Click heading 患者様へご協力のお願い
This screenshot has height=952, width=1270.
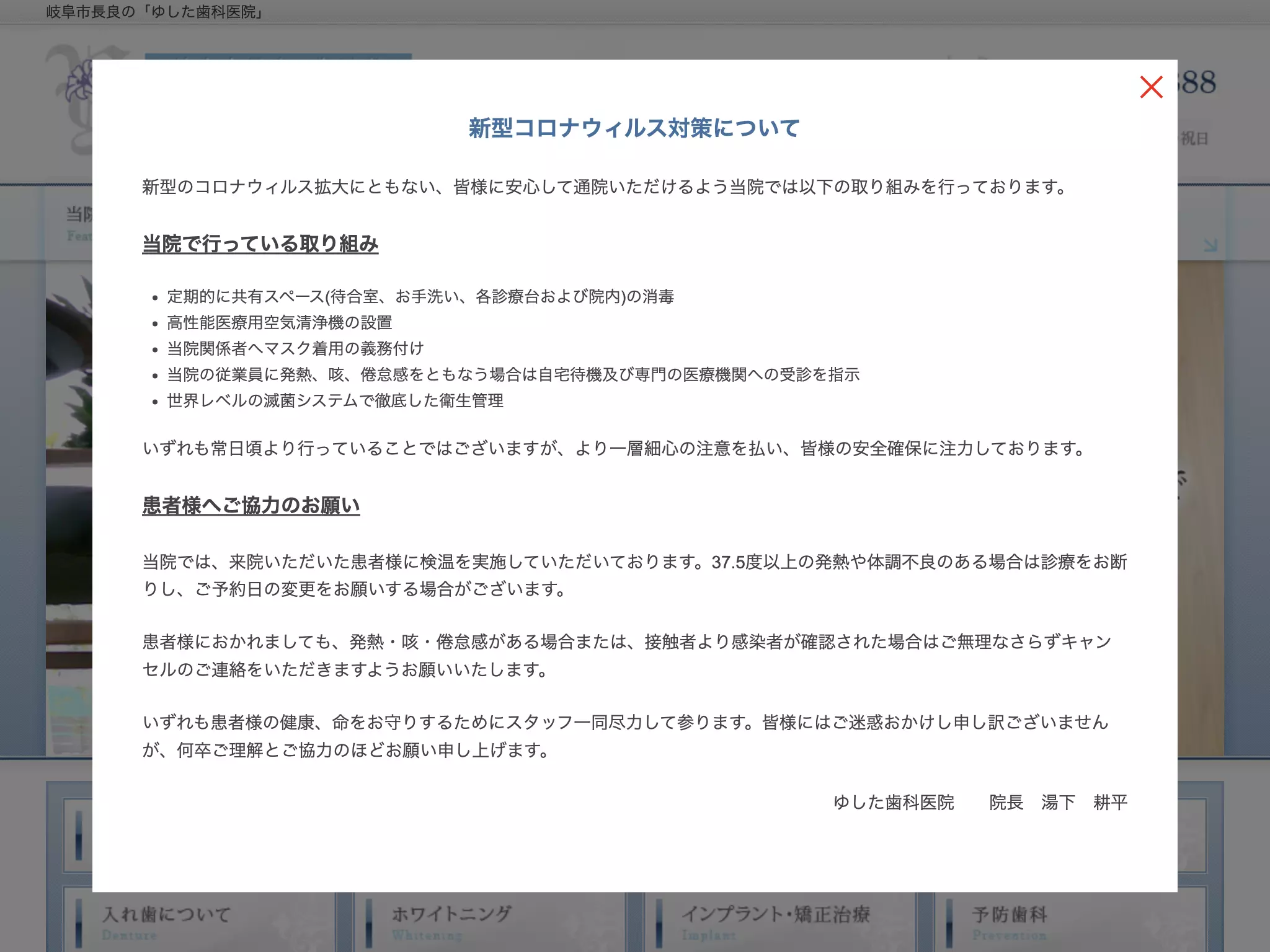pos(251,505)
